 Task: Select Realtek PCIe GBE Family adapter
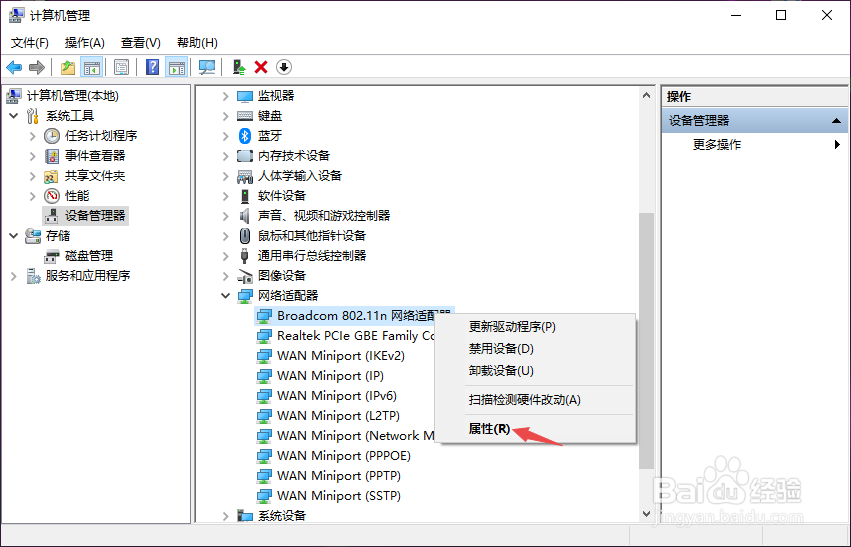tap(355, 336)
